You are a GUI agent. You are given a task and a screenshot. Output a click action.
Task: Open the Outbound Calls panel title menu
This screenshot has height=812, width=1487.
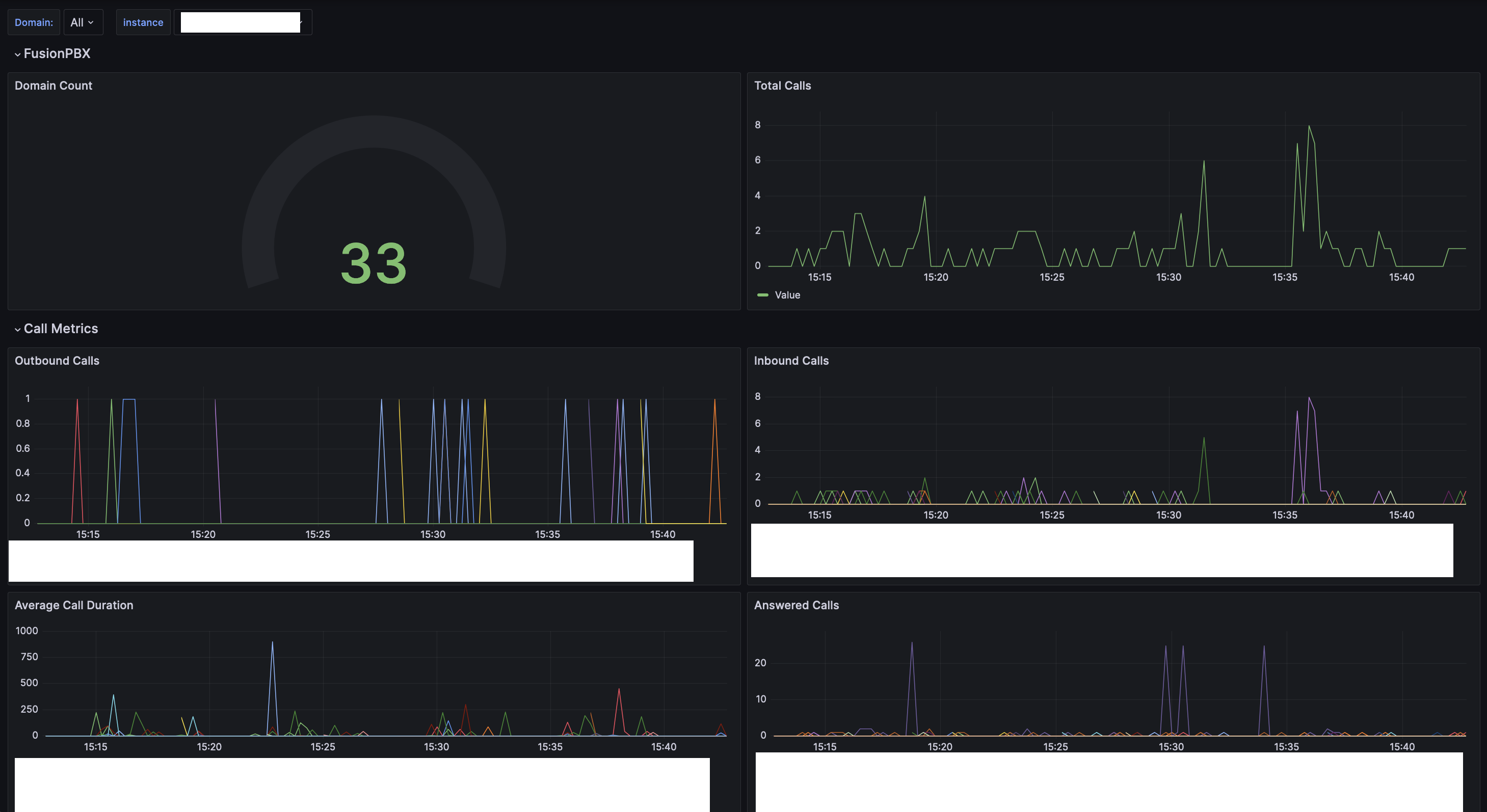(57, 361)
